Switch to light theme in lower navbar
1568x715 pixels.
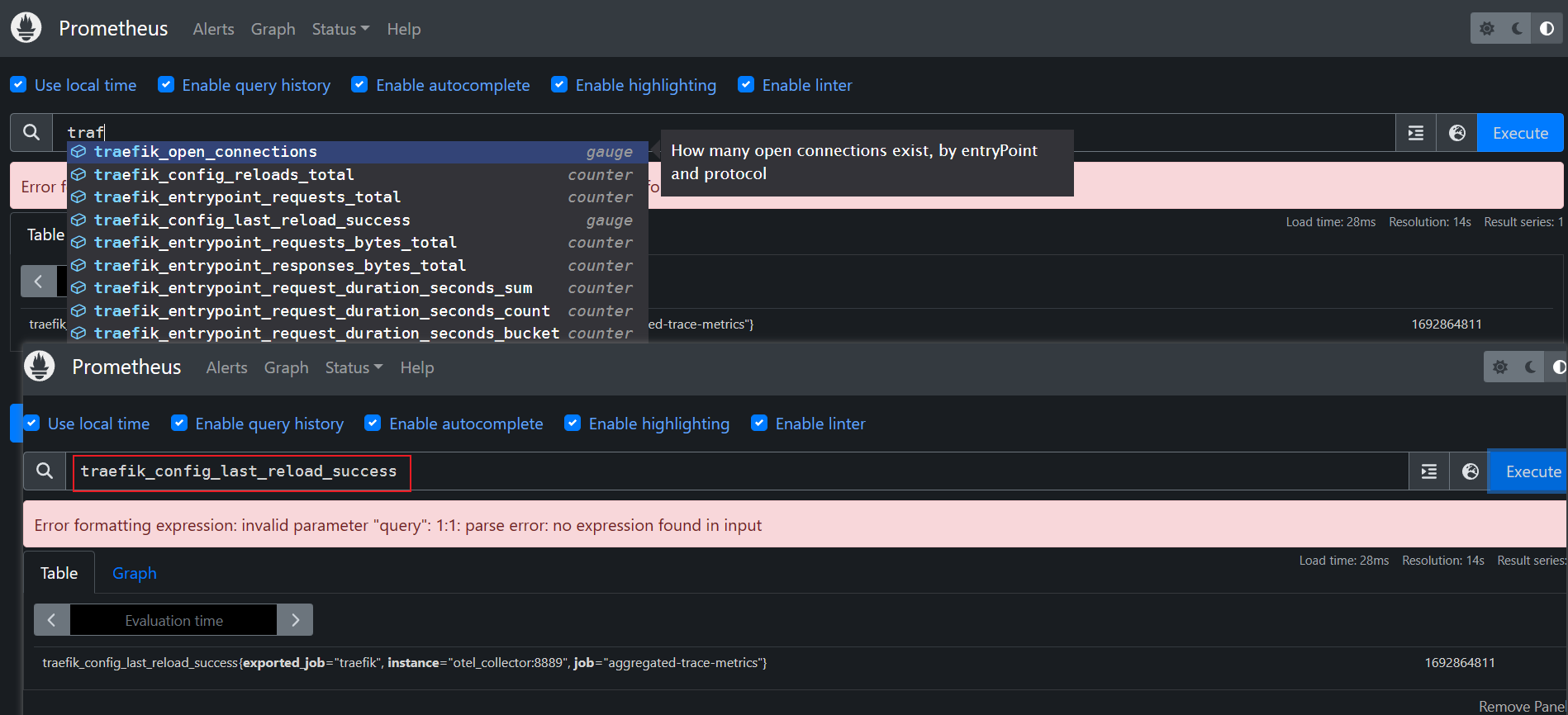pos(1500,367)
